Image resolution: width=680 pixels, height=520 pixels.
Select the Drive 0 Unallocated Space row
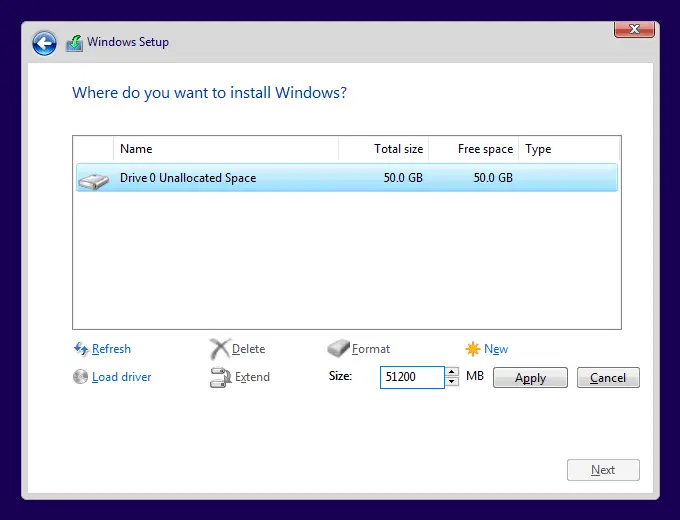[347, 177]
